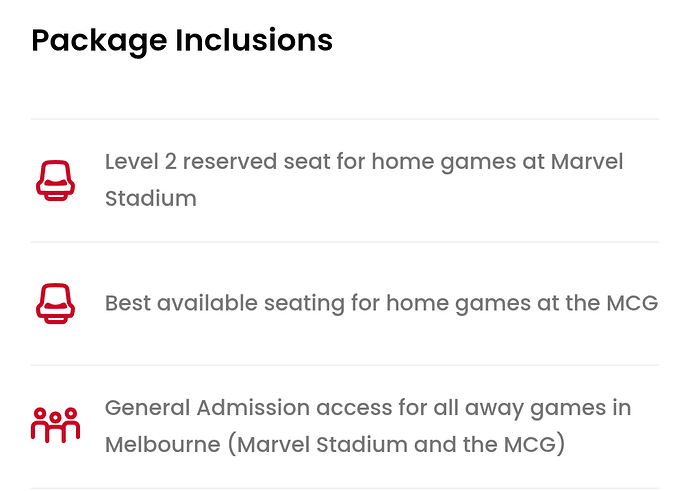Select the General Admission access text line
Image resolution: width=690 pixels, height=491 pixels.
coord(368,408)
